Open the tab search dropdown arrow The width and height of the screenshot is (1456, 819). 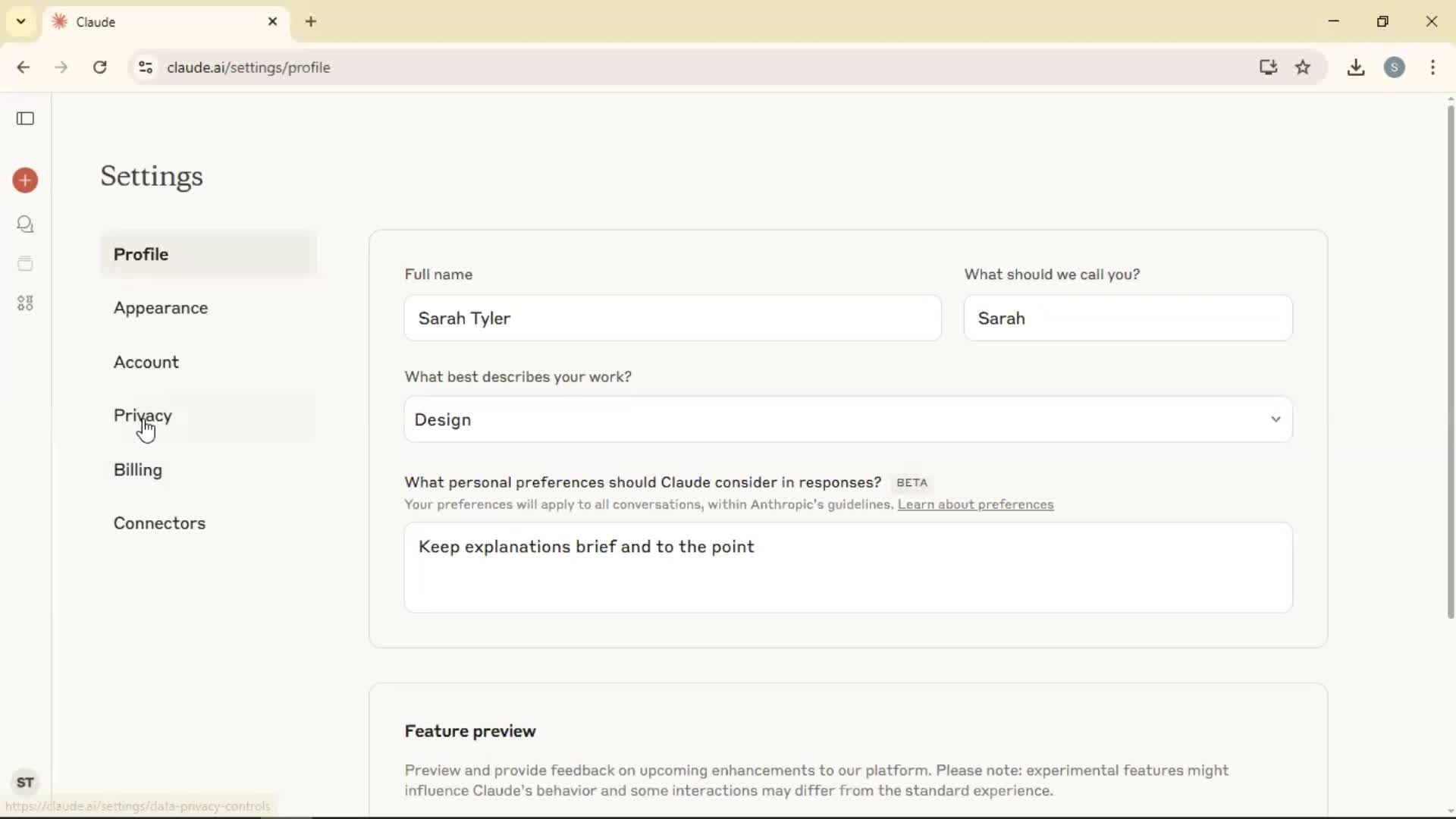[x=20, y=21]
